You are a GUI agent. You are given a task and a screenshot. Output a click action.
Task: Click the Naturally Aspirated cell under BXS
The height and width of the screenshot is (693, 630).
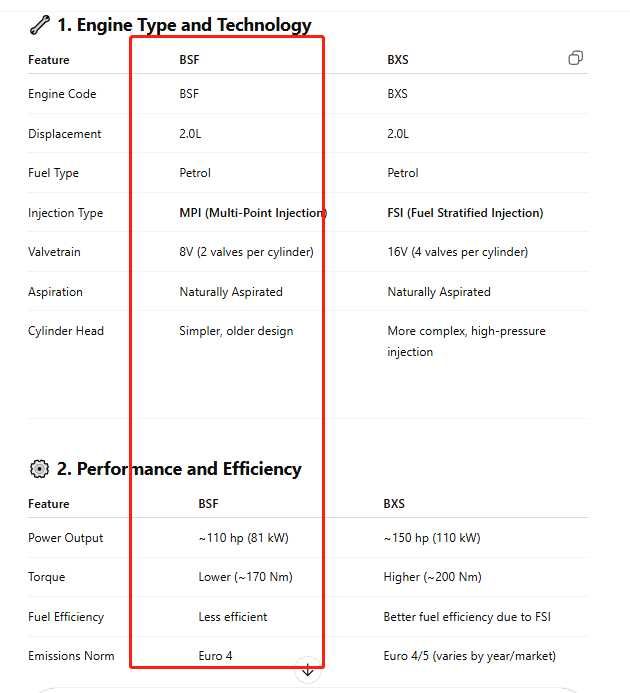click(439, 292)
